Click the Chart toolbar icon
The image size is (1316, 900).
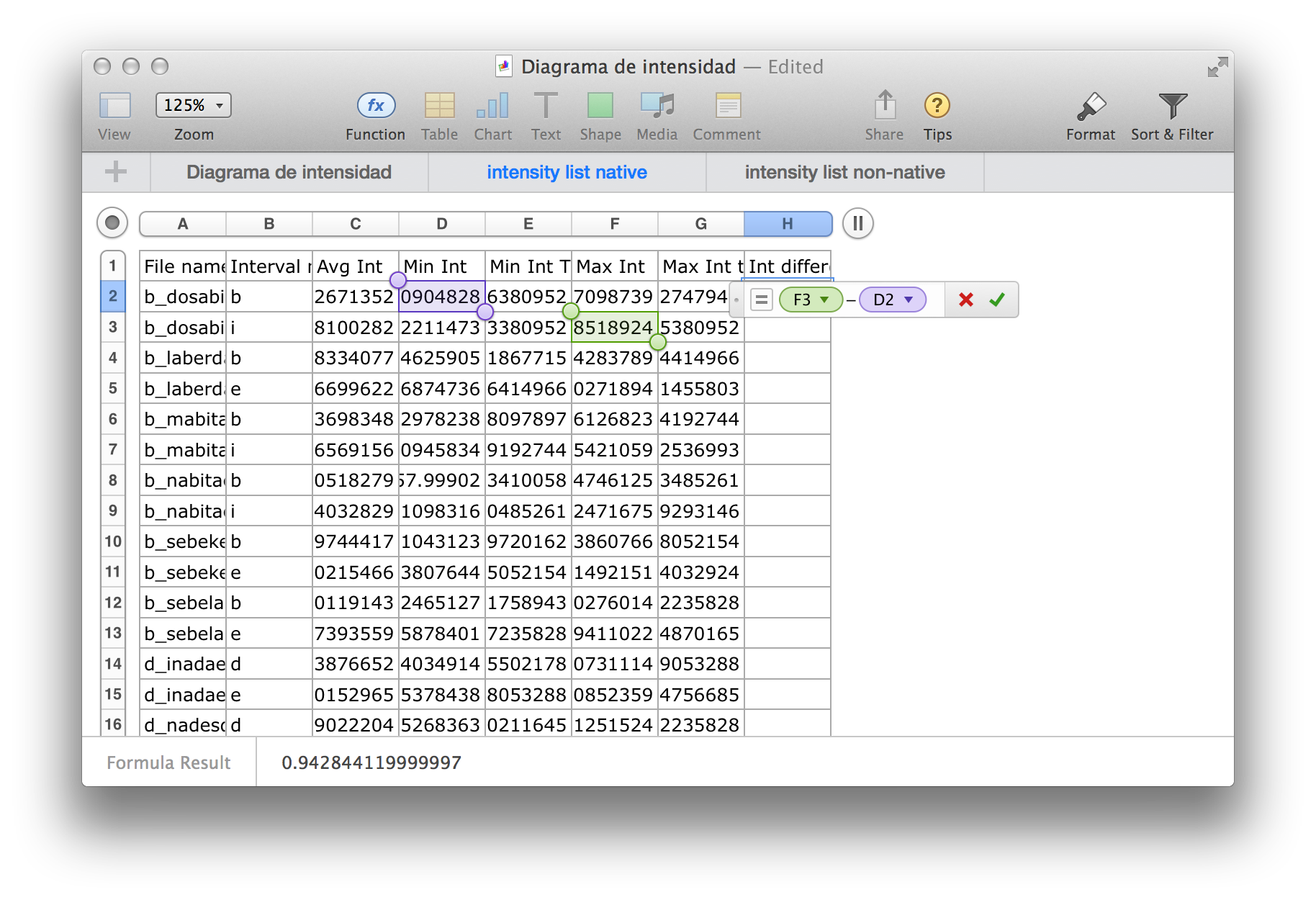492,107
